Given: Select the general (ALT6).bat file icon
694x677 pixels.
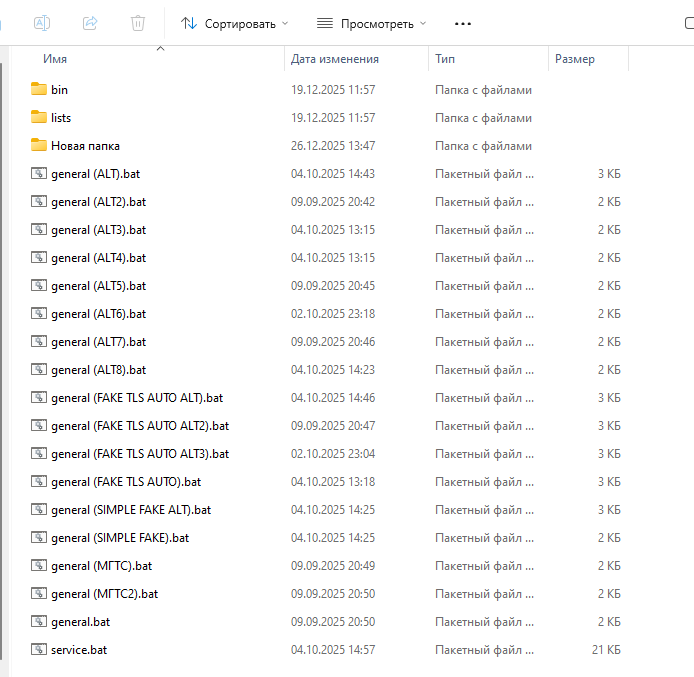Looking at the screenshot, I should [39, 313].
